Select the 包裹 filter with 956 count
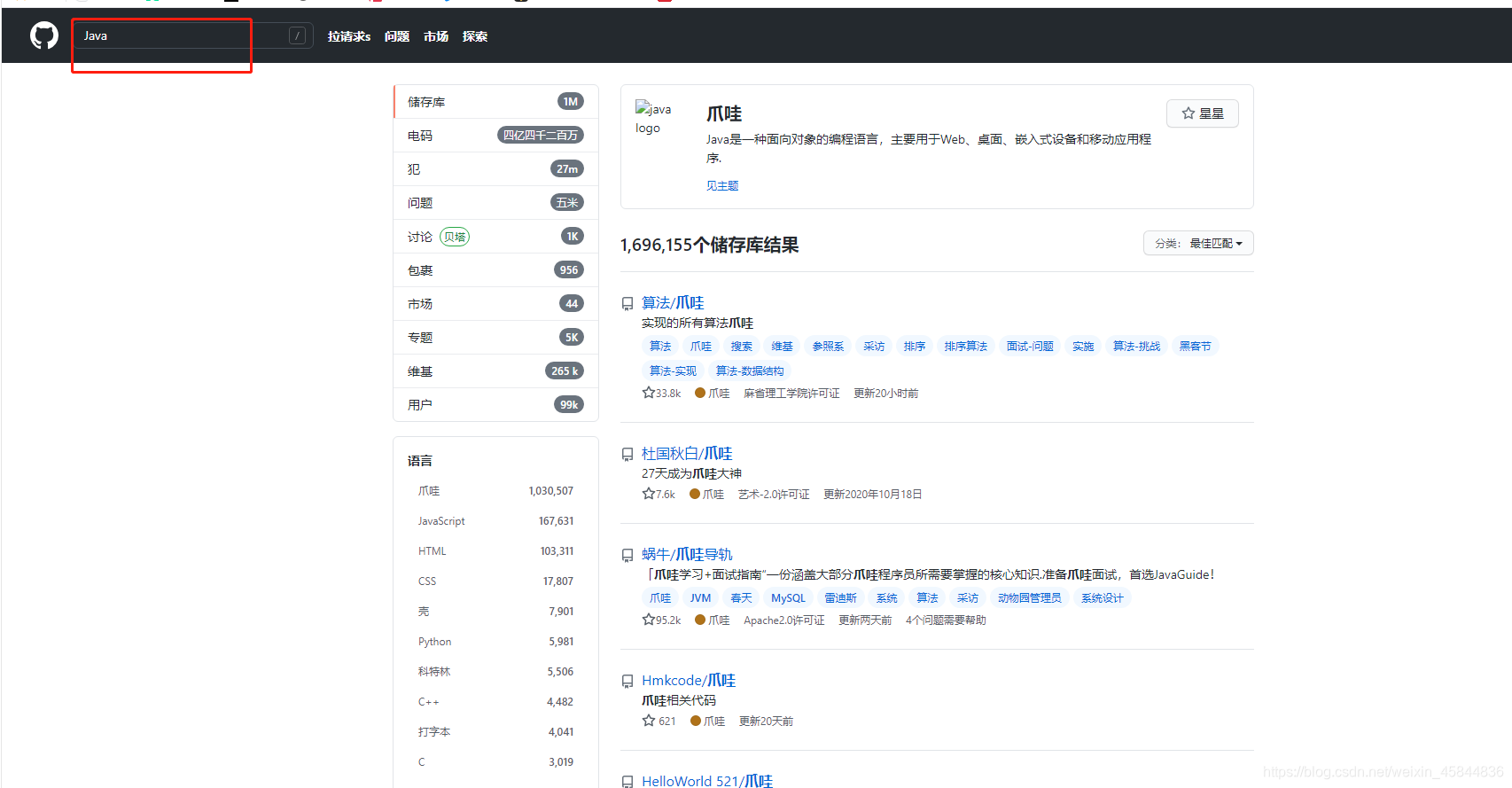 (495, 270)
